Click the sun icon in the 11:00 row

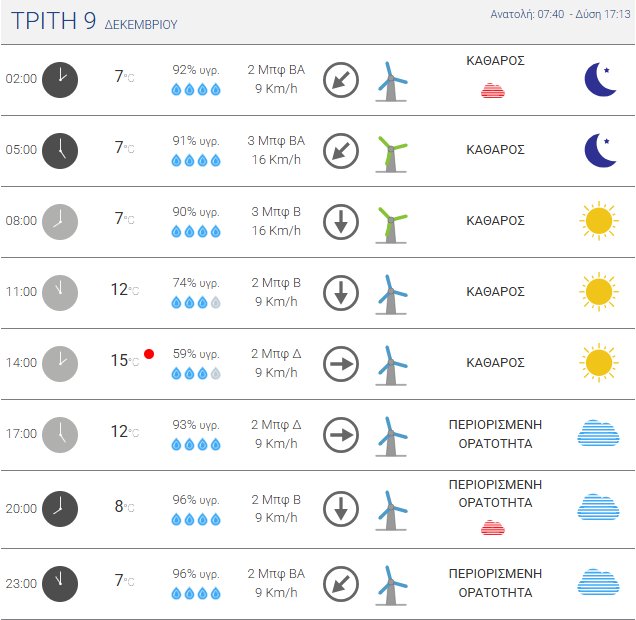point(598,292)
